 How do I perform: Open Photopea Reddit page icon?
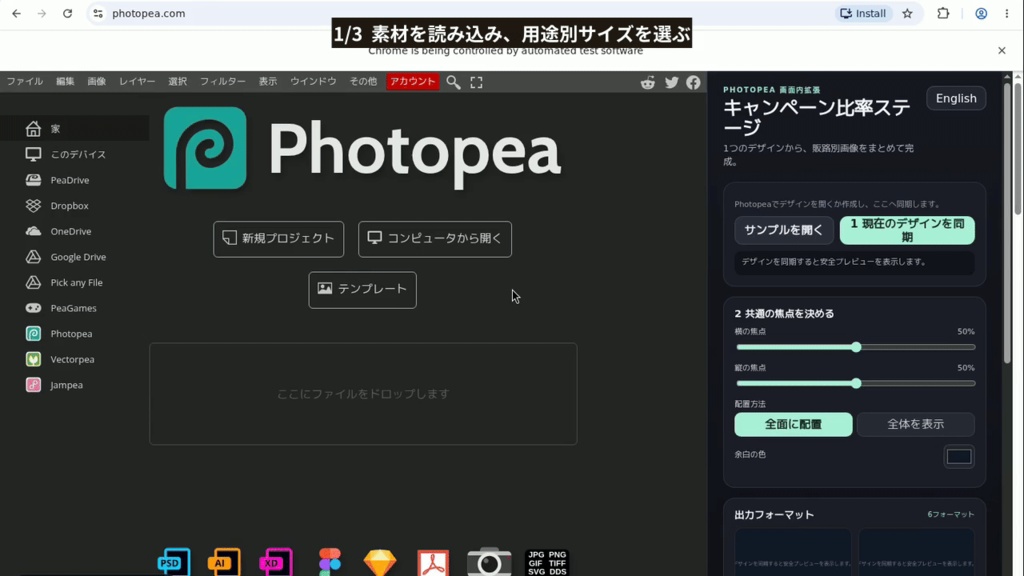648,82
